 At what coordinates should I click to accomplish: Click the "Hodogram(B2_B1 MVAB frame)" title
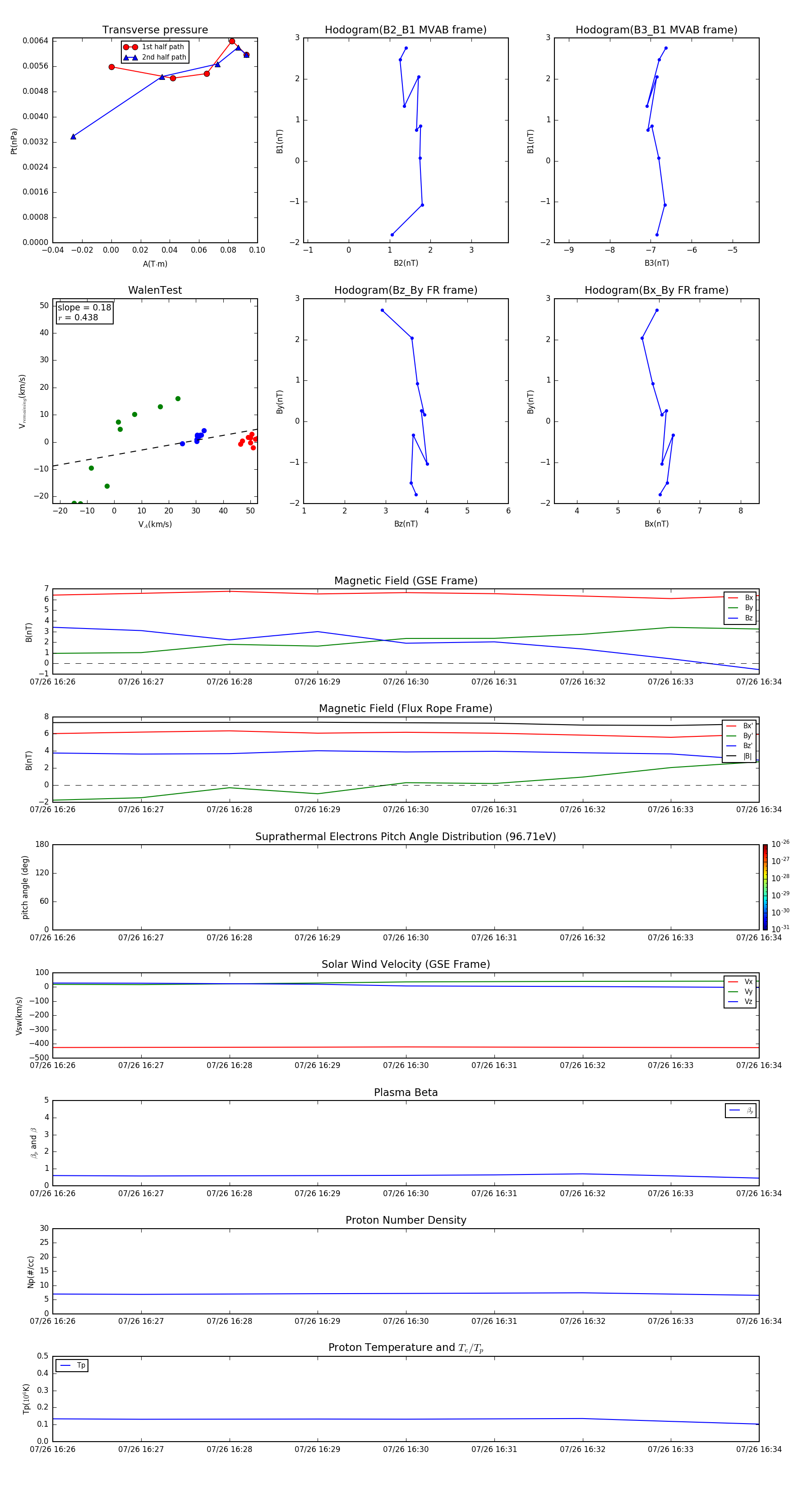[x=406, y=30]
